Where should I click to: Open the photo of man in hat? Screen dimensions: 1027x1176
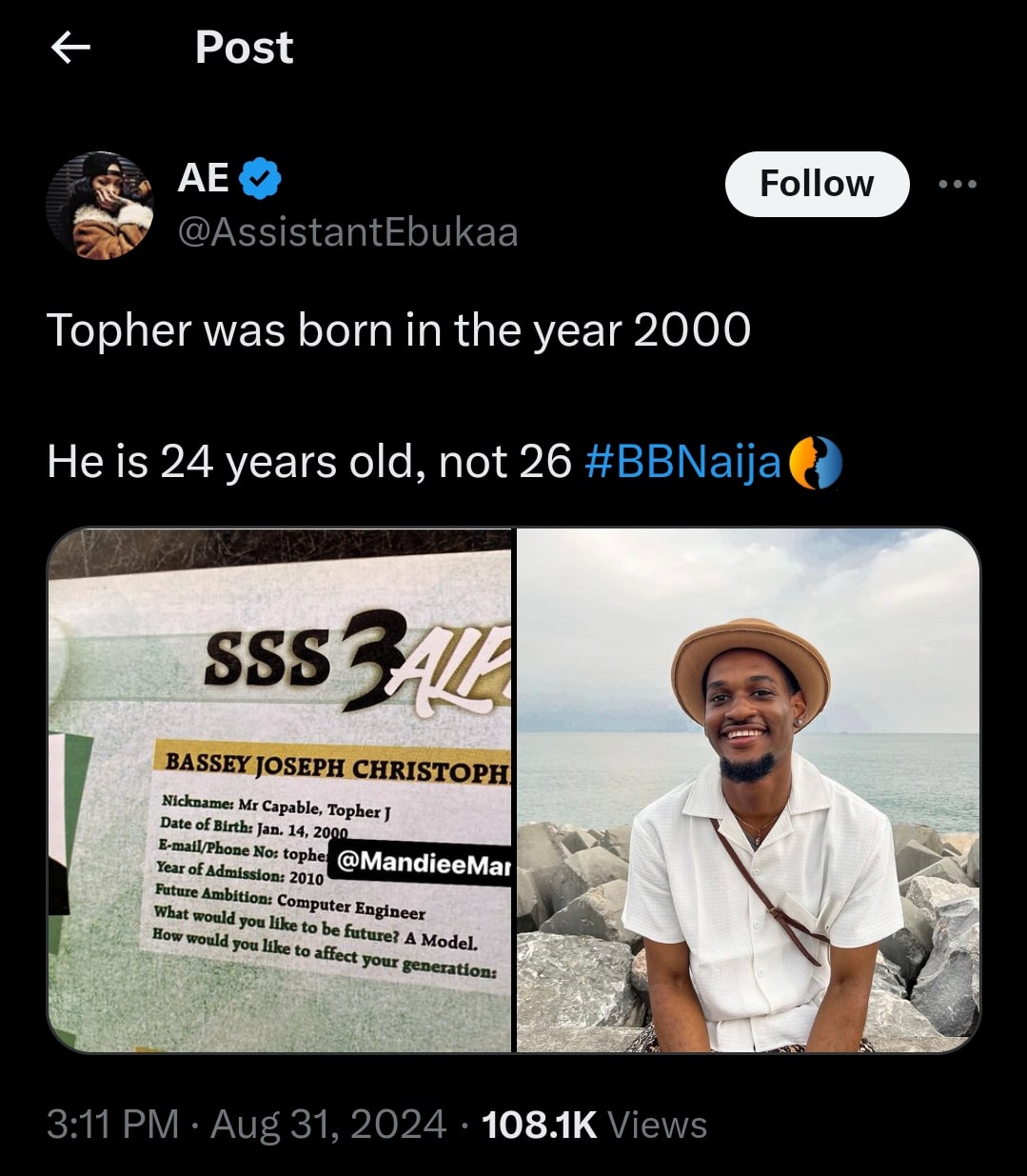[748, 790]
